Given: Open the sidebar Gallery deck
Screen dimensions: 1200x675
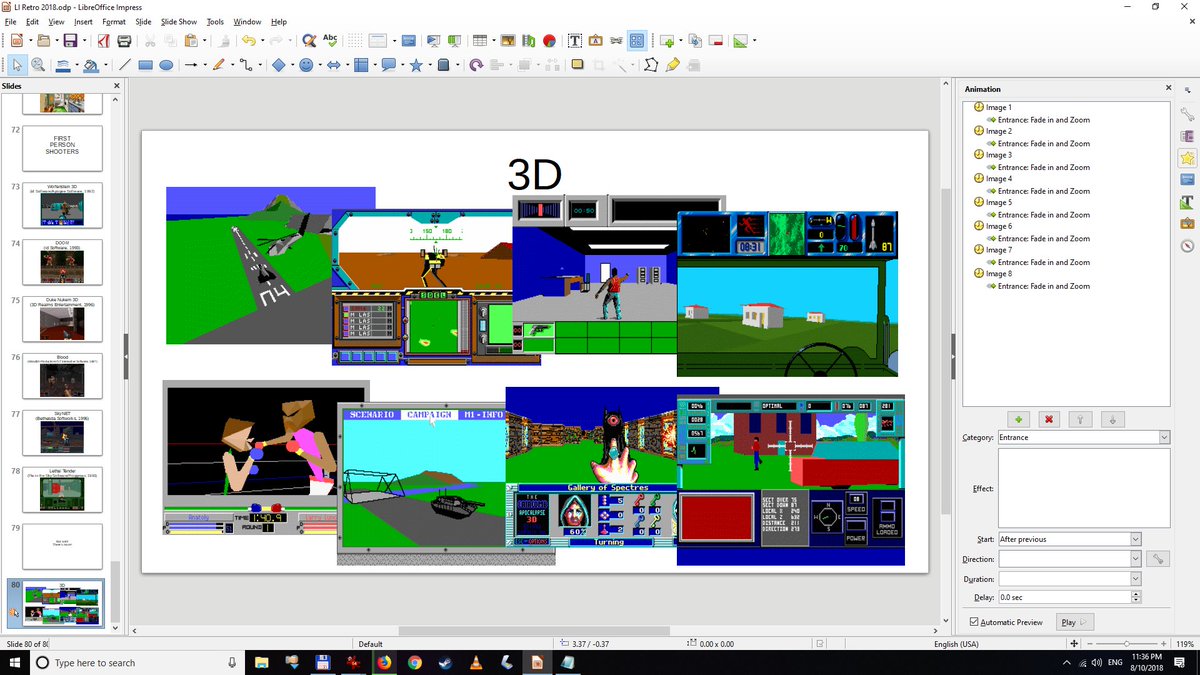Looking at the screenshot, I should click(1187, 224).
